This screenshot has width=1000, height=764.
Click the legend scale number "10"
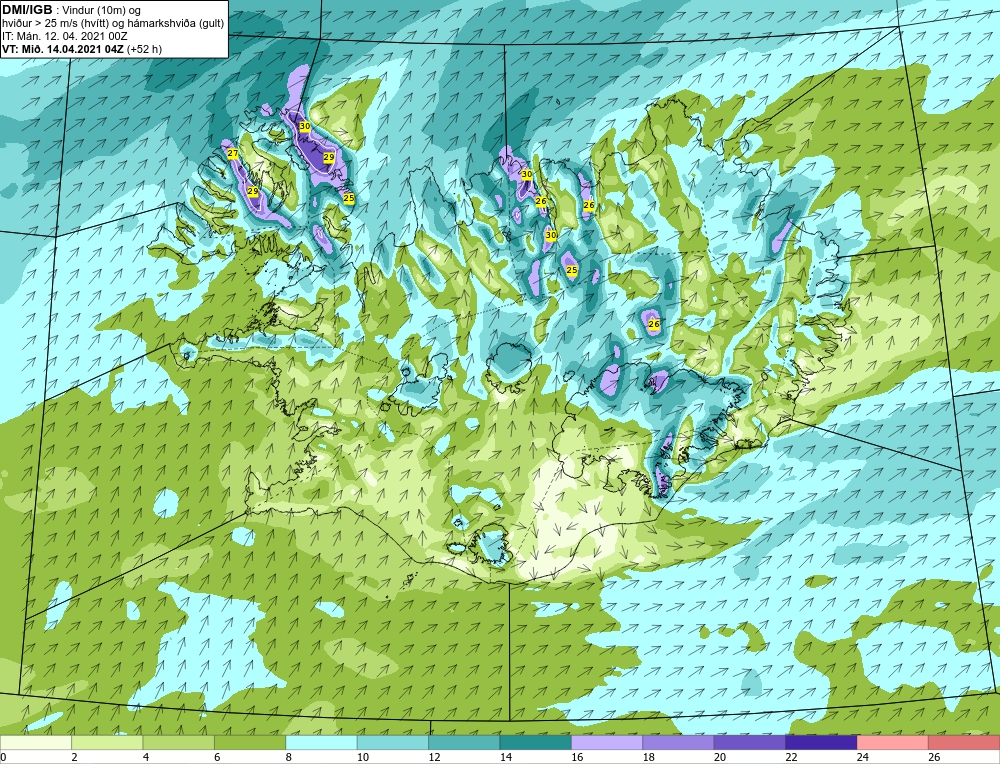click(363, 758)
